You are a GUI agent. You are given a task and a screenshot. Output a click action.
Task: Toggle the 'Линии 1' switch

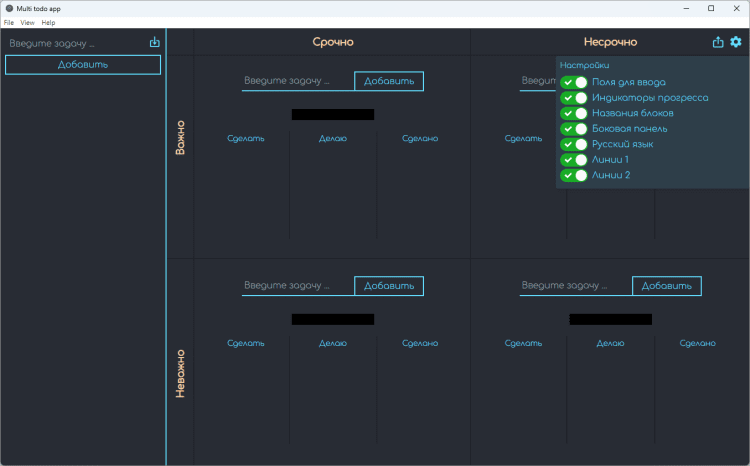click(x=574, y=160)
